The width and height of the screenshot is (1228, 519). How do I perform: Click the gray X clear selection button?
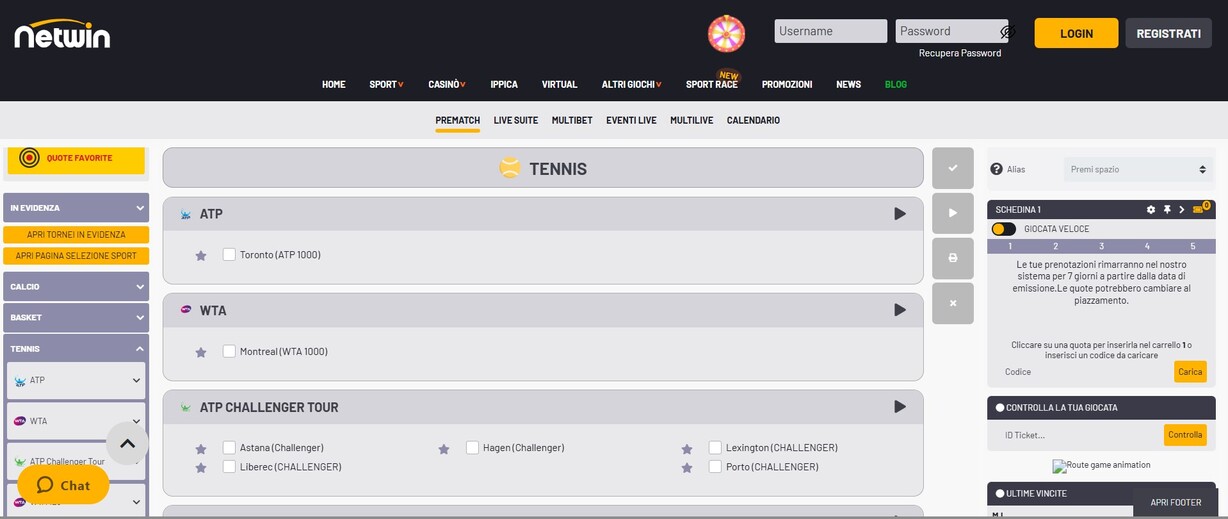click(952, 303)
